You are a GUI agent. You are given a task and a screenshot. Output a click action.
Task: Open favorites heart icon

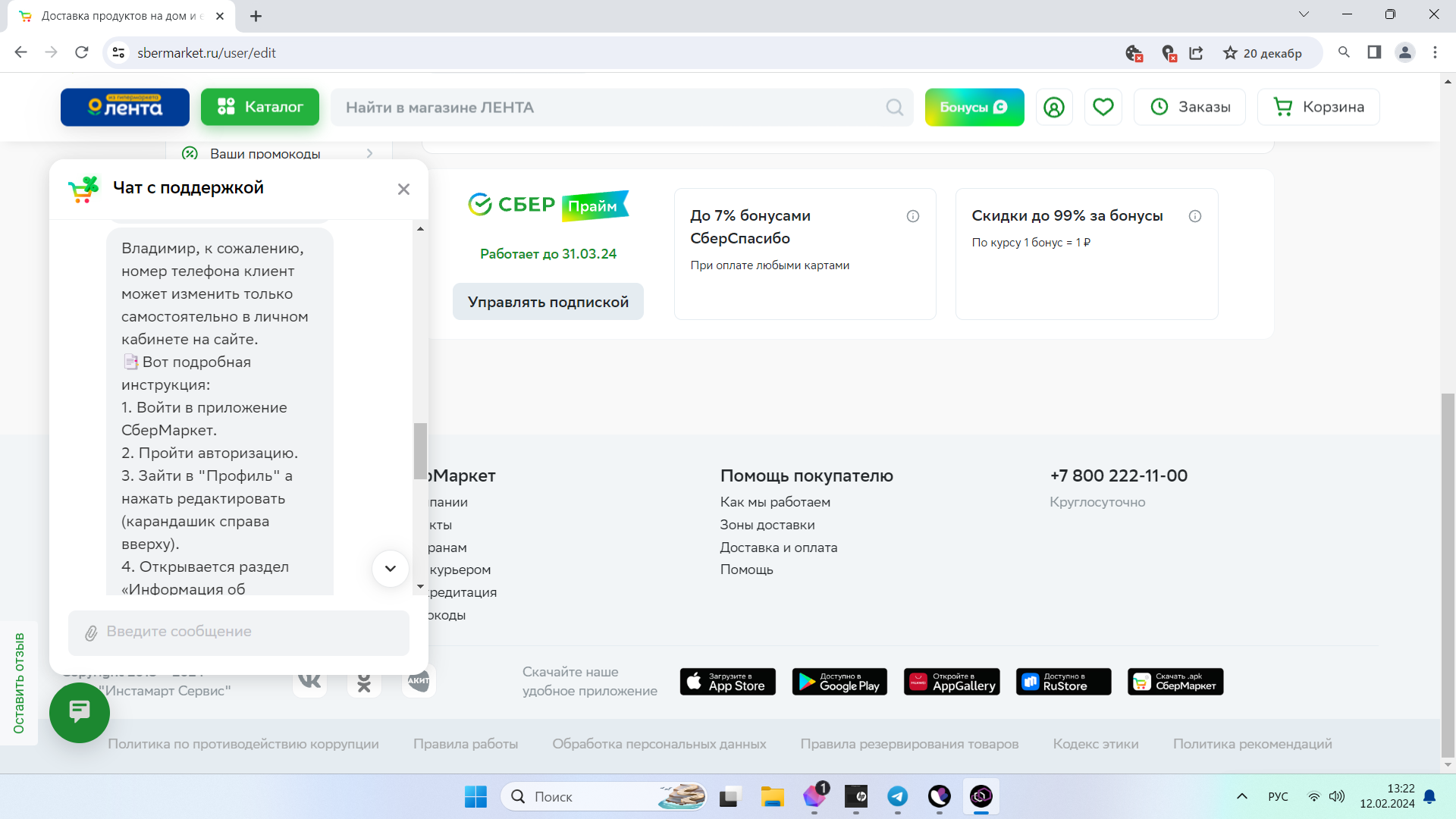click(1103, 107)
